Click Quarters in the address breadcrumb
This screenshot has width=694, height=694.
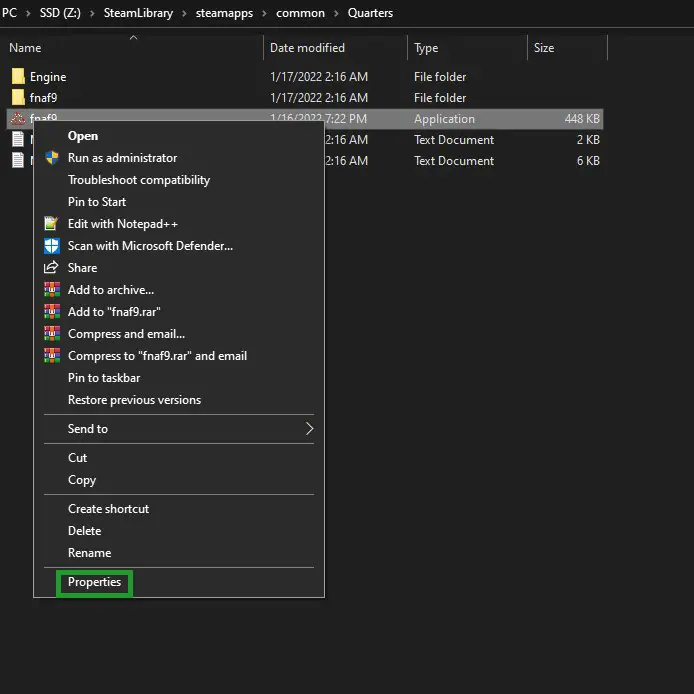pos(370,13)
